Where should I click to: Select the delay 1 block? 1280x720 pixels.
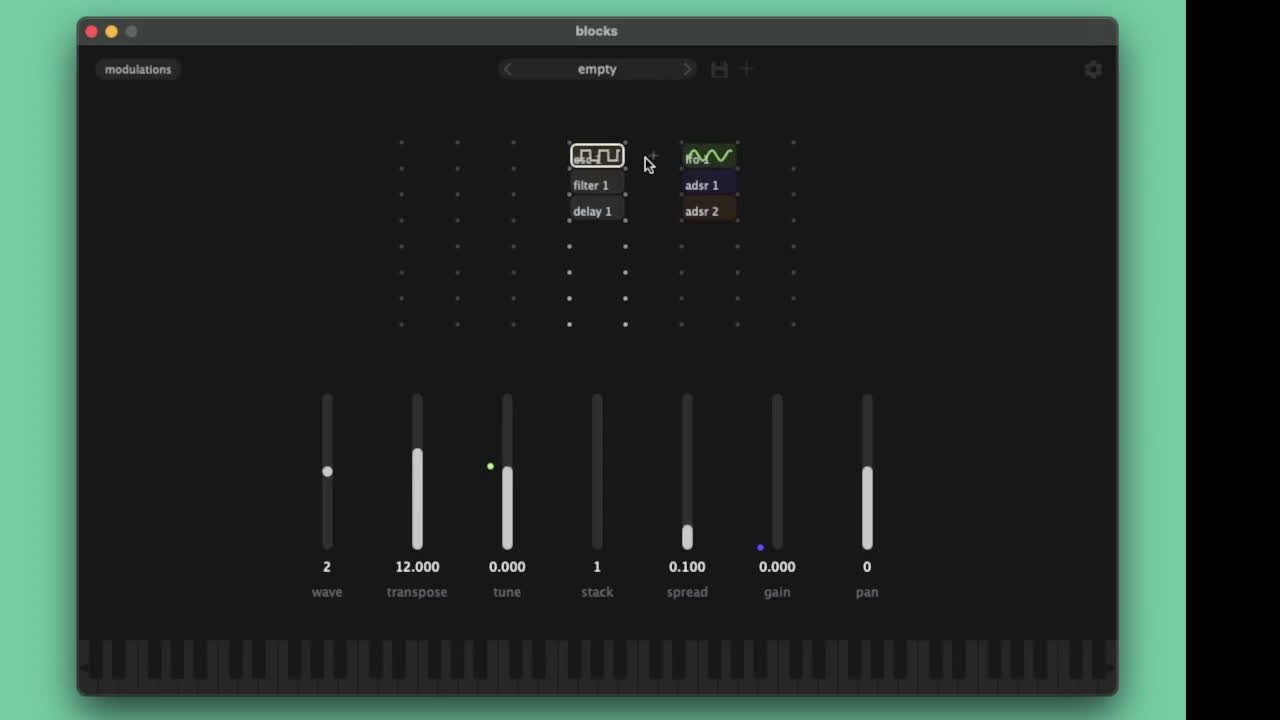pyautogui.click(x=597, y=211)
